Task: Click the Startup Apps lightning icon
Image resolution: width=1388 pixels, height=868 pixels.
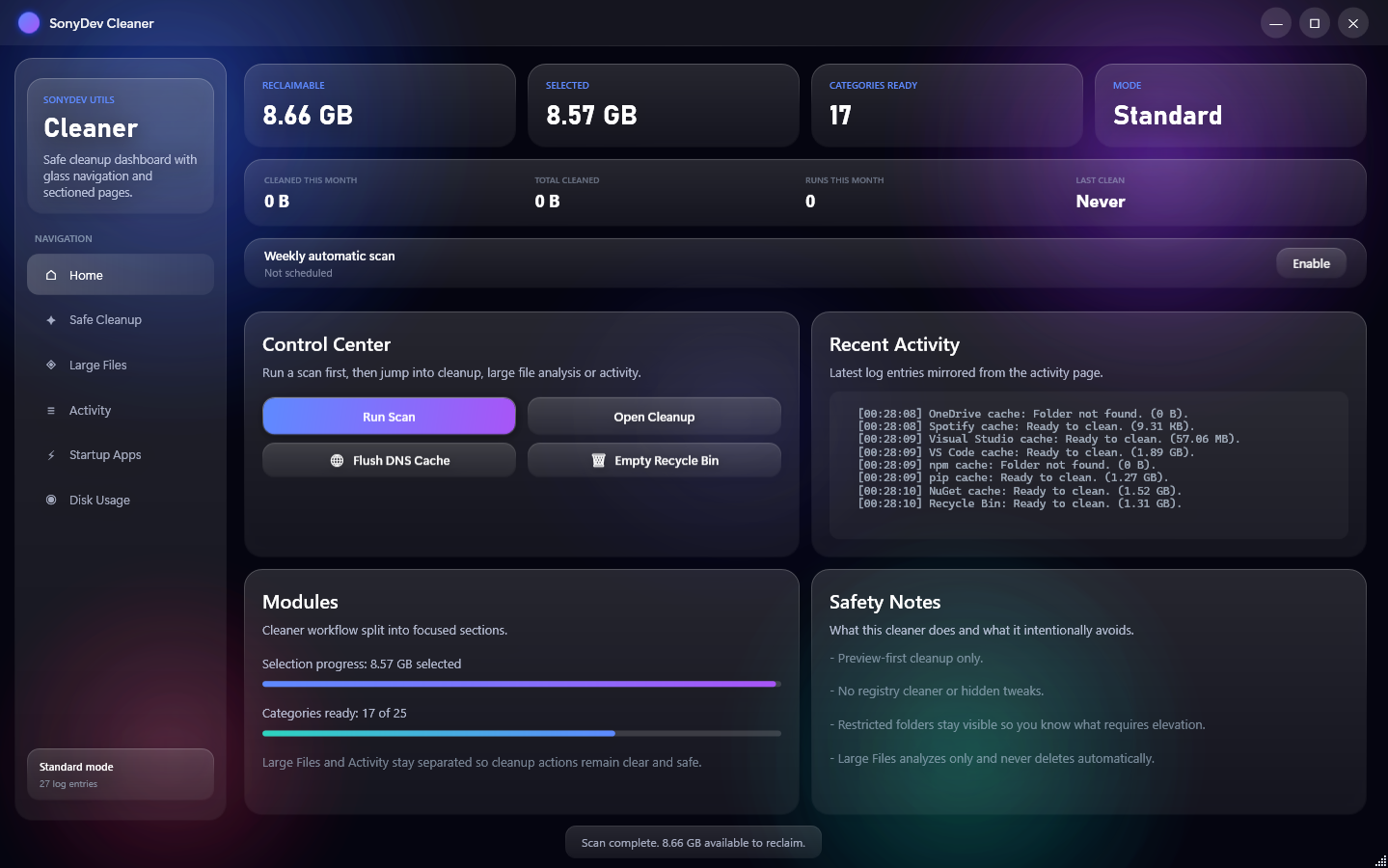Action: coord(51,455)
